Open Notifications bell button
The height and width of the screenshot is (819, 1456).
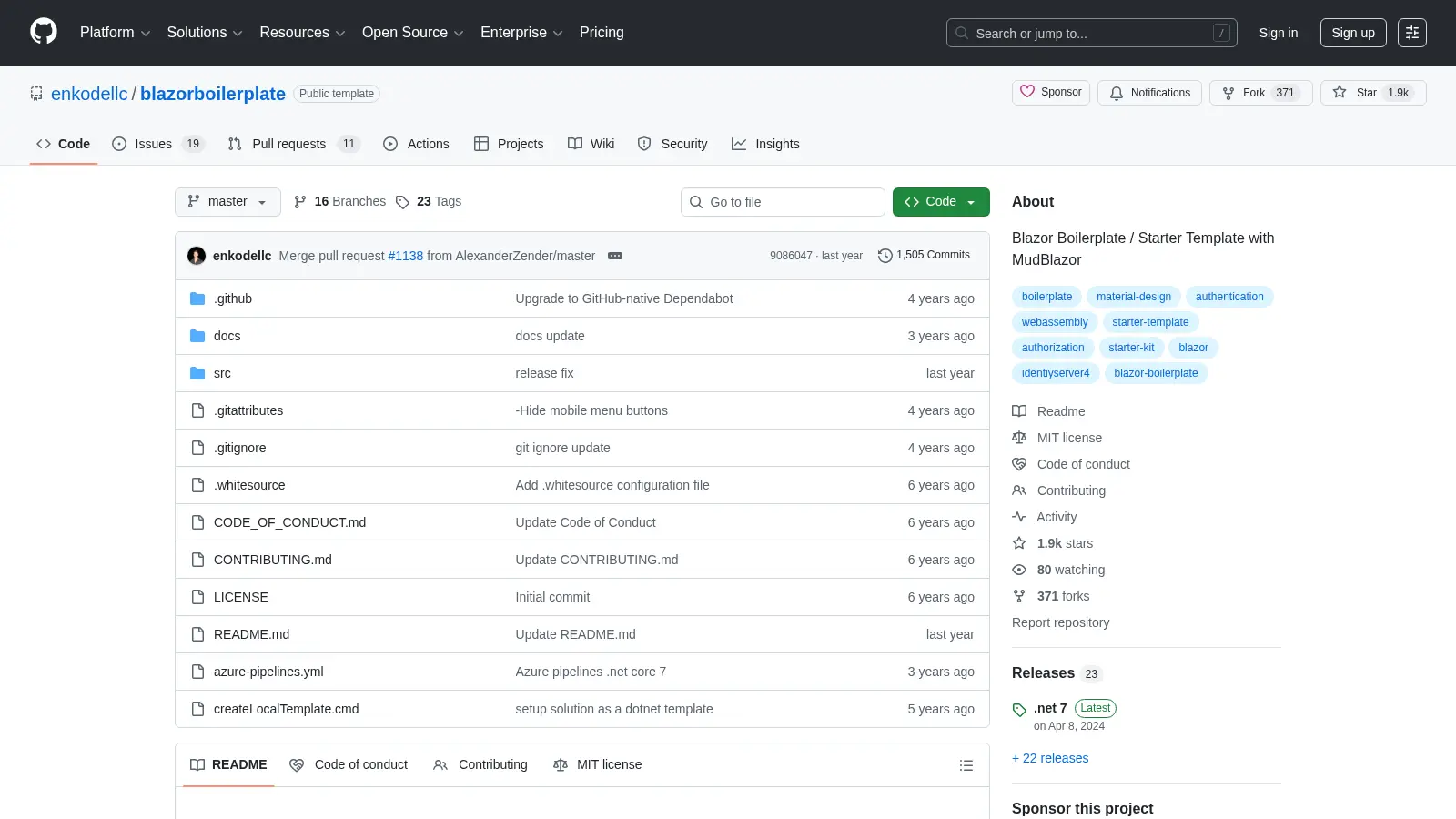[x=1150, y=93]
